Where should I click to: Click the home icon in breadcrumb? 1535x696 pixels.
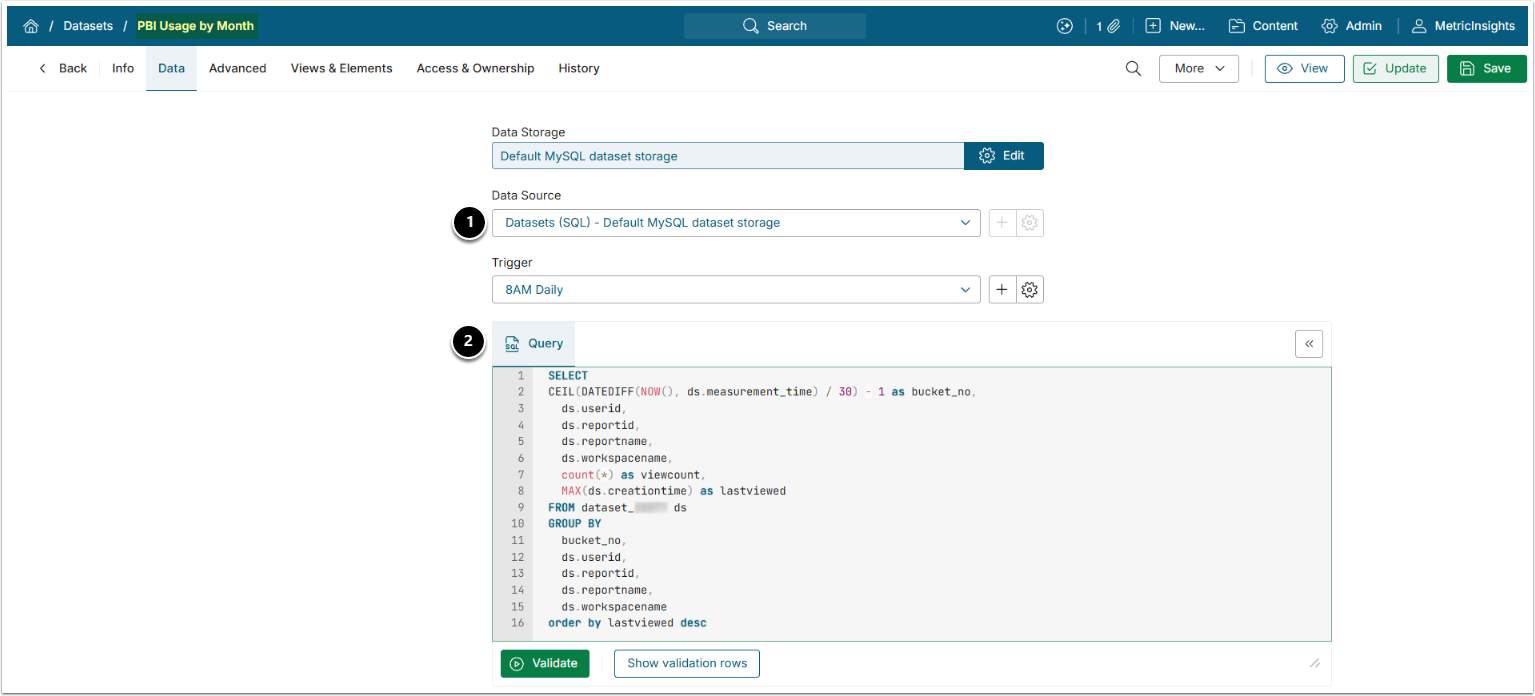(x=30, y=26)
